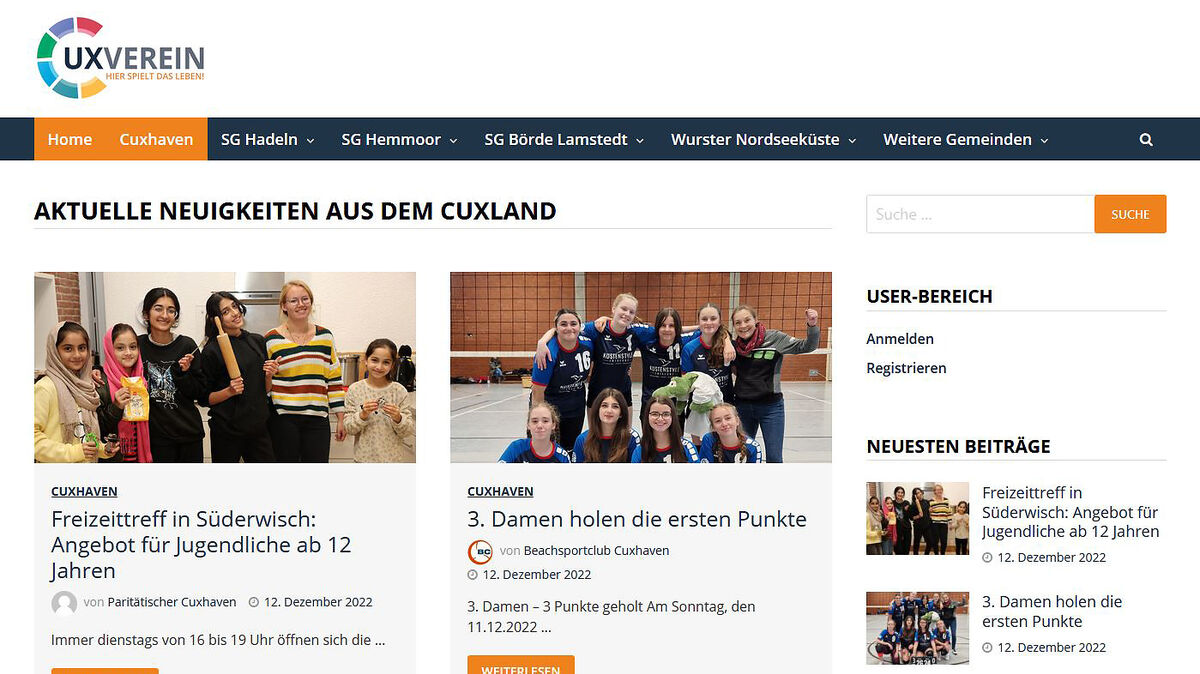Open sidebar Freizeittreff thumbnail

pyautogui.click(x=917, y=518)
